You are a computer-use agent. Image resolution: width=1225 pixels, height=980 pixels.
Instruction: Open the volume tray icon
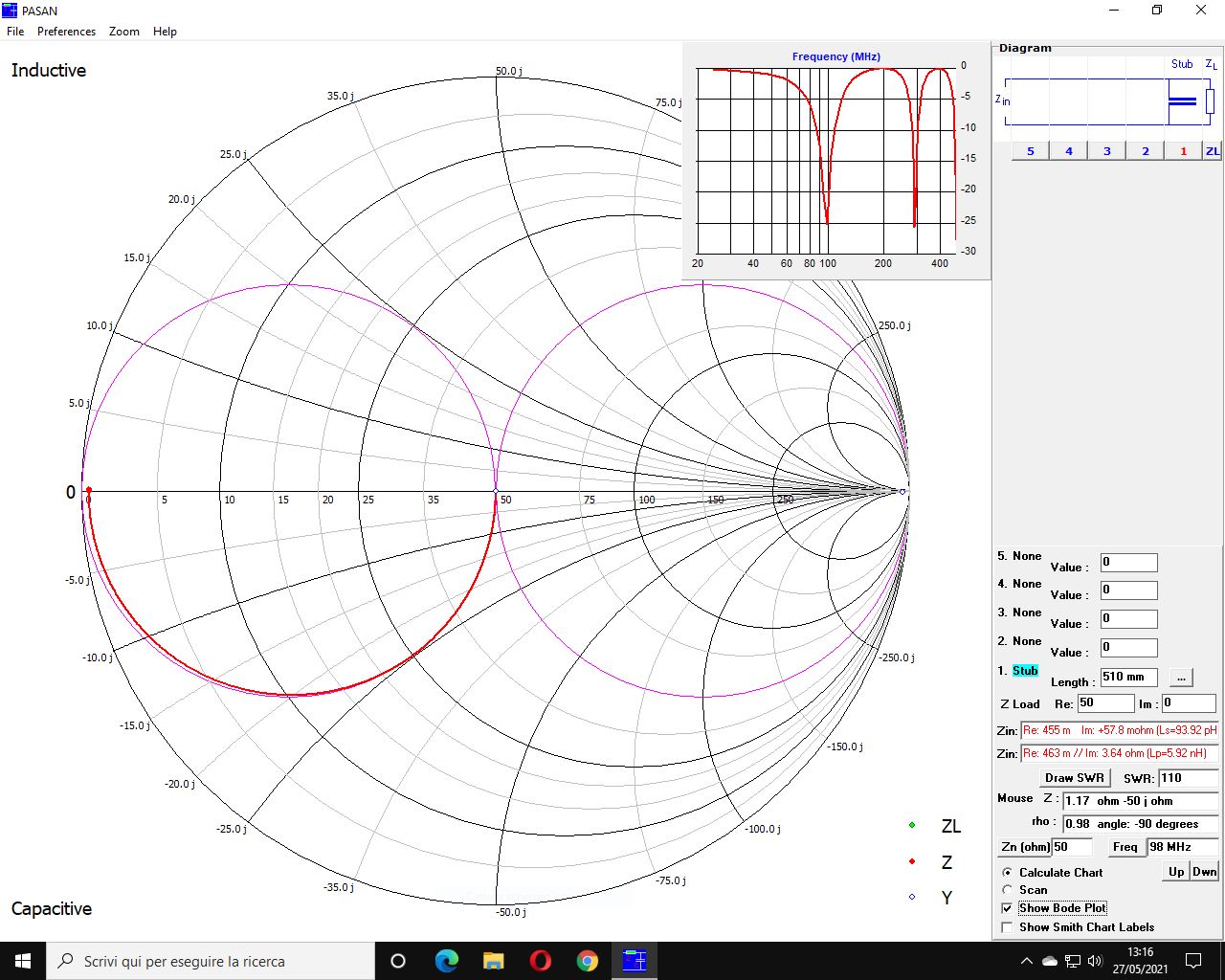1095,961
